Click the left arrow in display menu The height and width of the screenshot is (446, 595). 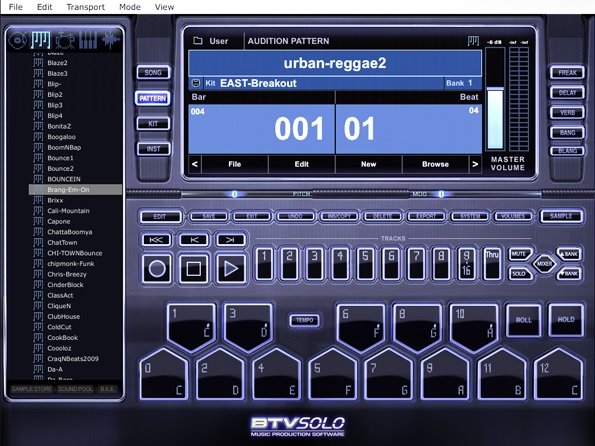pyautogui.click(x=195, y=164)
